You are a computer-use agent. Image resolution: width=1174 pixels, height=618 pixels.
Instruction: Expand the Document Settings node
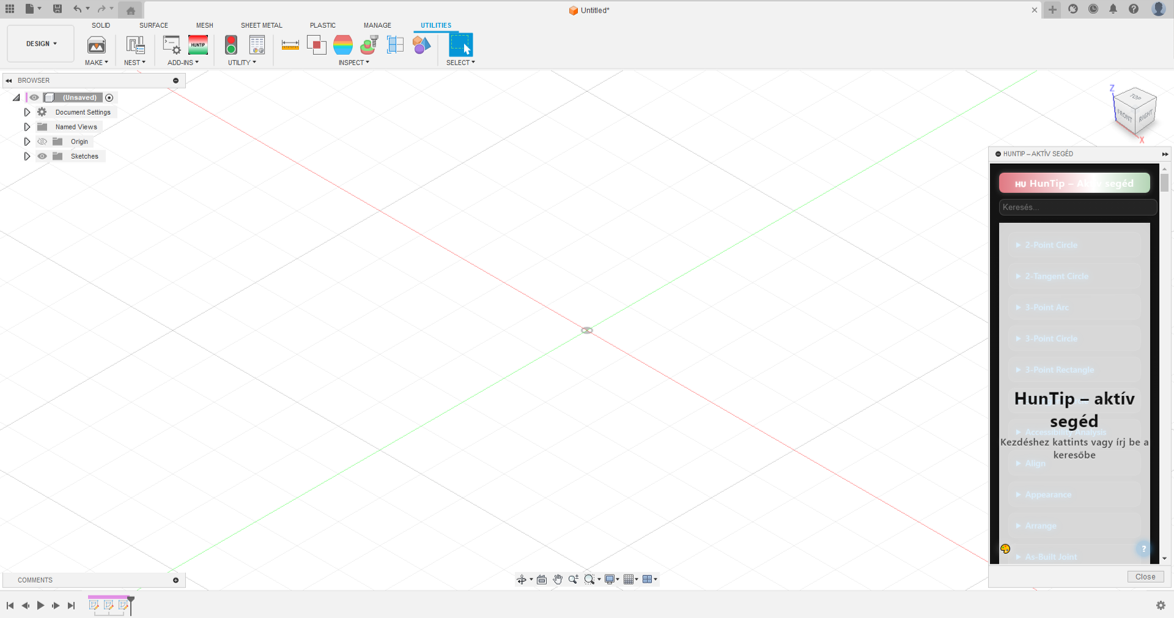pos(27,112)
